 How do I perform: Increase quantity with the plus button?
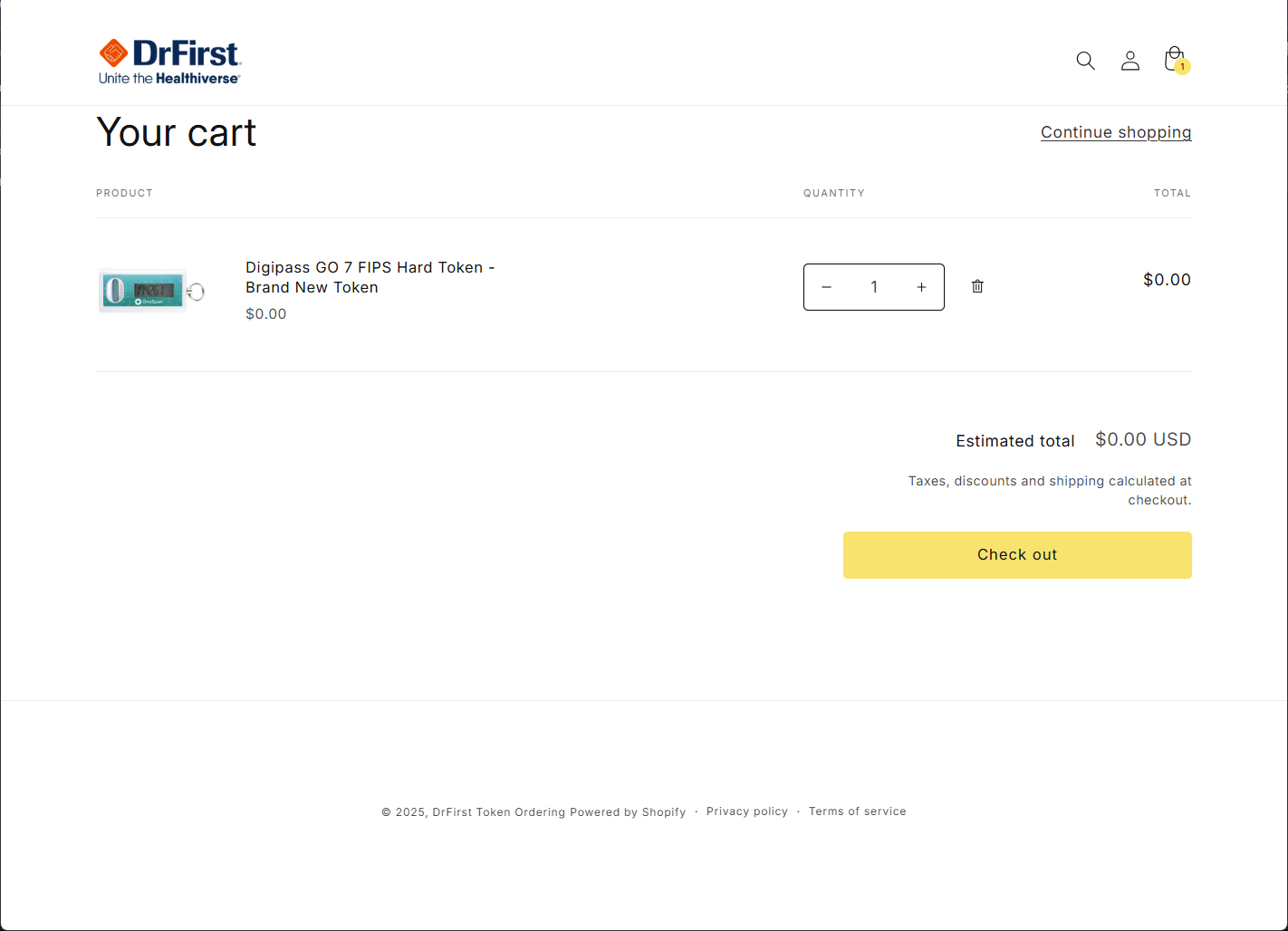[921, 287]
